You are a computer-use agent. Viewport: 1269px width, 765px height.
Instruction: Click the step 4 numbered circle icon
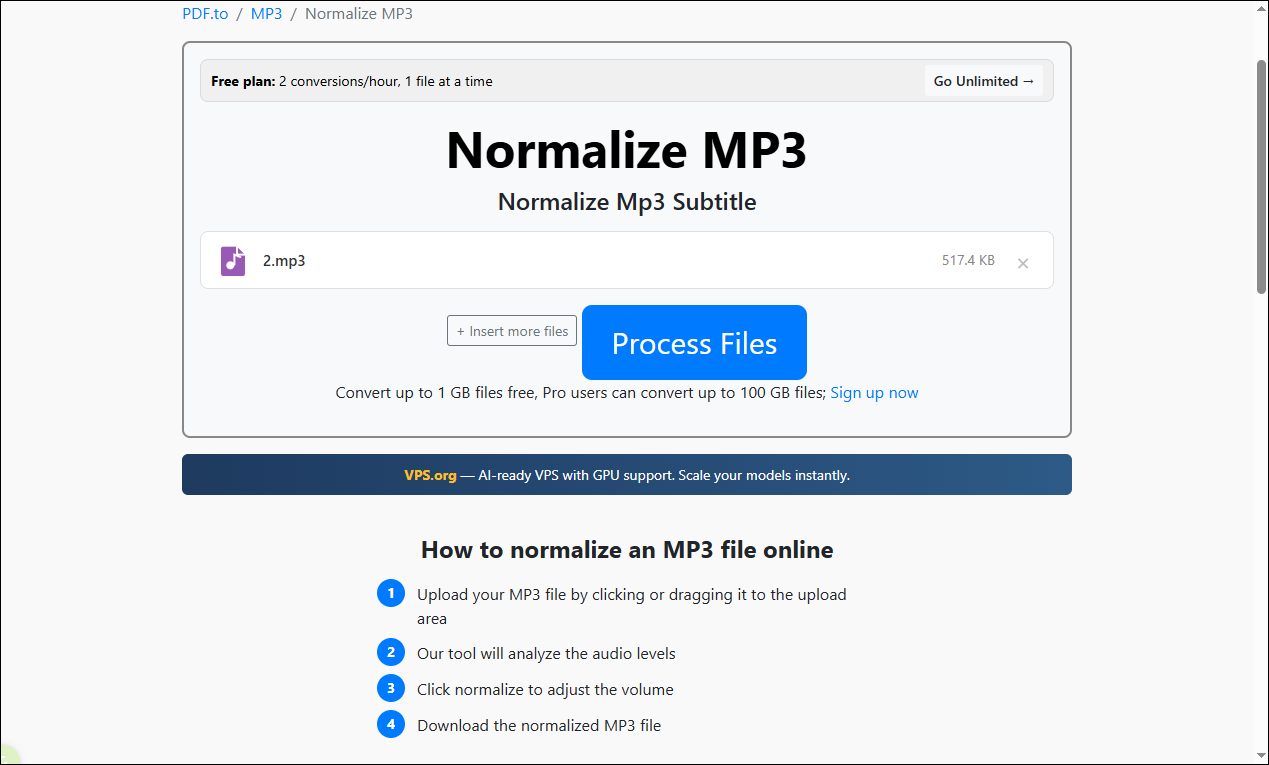coord(391,723)
